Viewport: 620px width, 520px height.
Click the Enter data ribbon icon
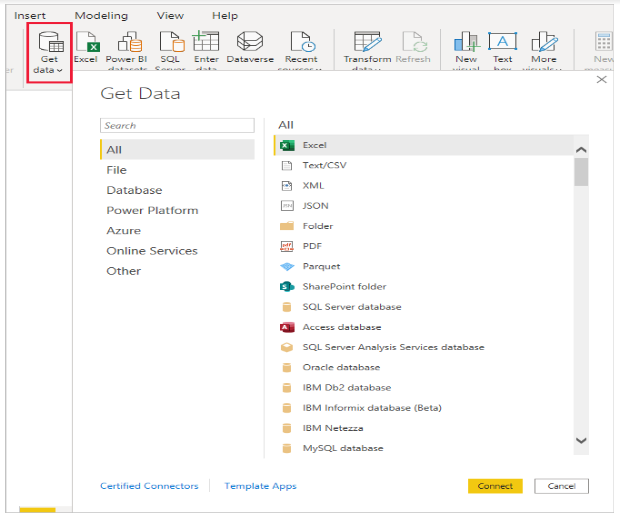click(206, 42)
